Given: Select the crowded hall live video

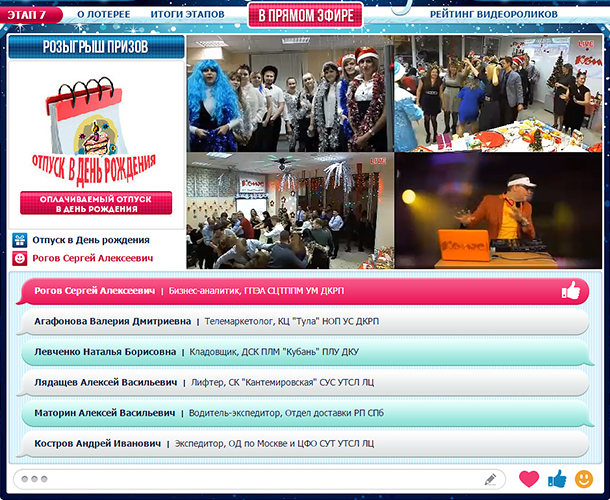Looking at the screenshot, I should (290, 211).
